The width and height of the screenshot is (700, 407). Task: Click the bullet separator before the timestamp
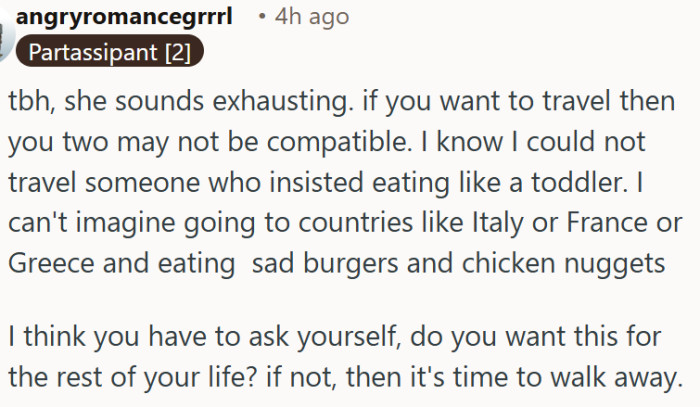tap(261, 17)
